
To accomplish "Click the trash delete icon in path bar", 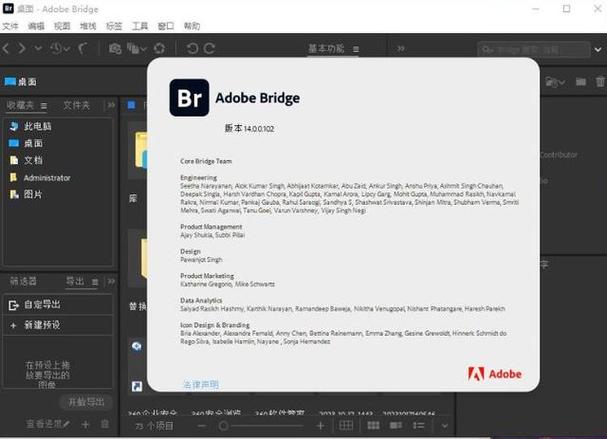I will 600,82.
